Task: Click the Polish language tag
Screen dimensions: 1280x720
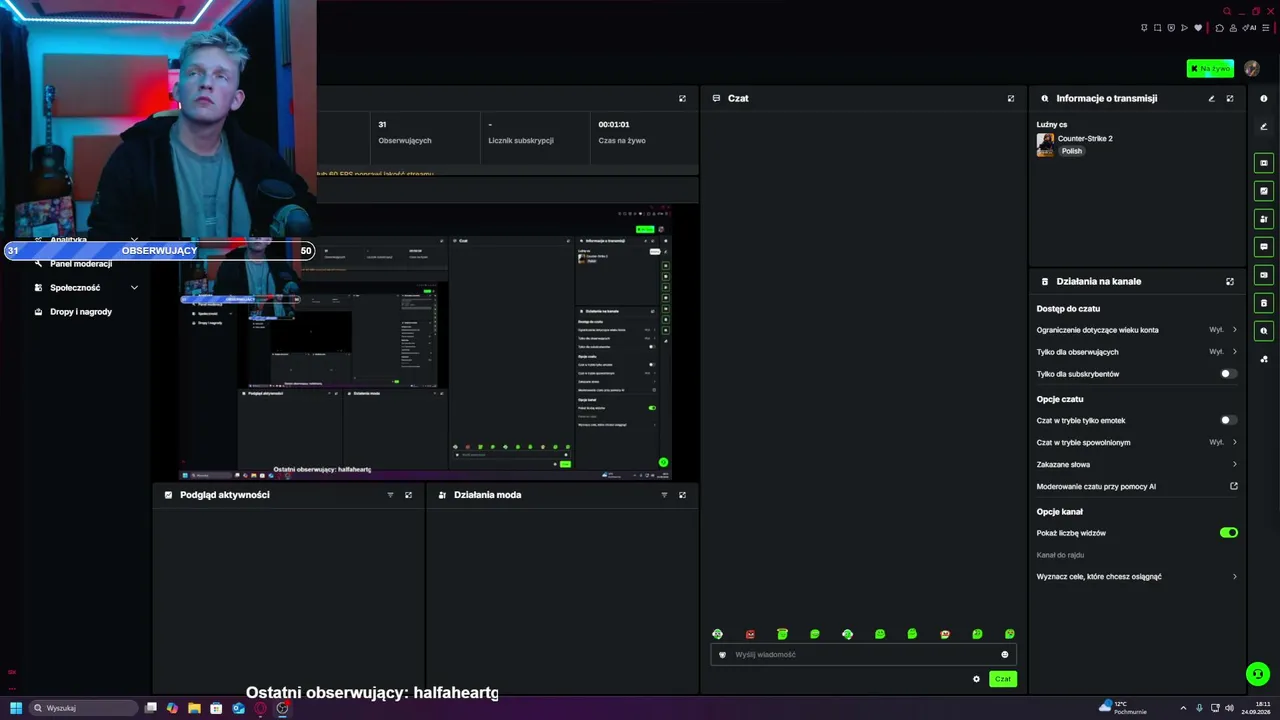Action: tap(1072, 151)
